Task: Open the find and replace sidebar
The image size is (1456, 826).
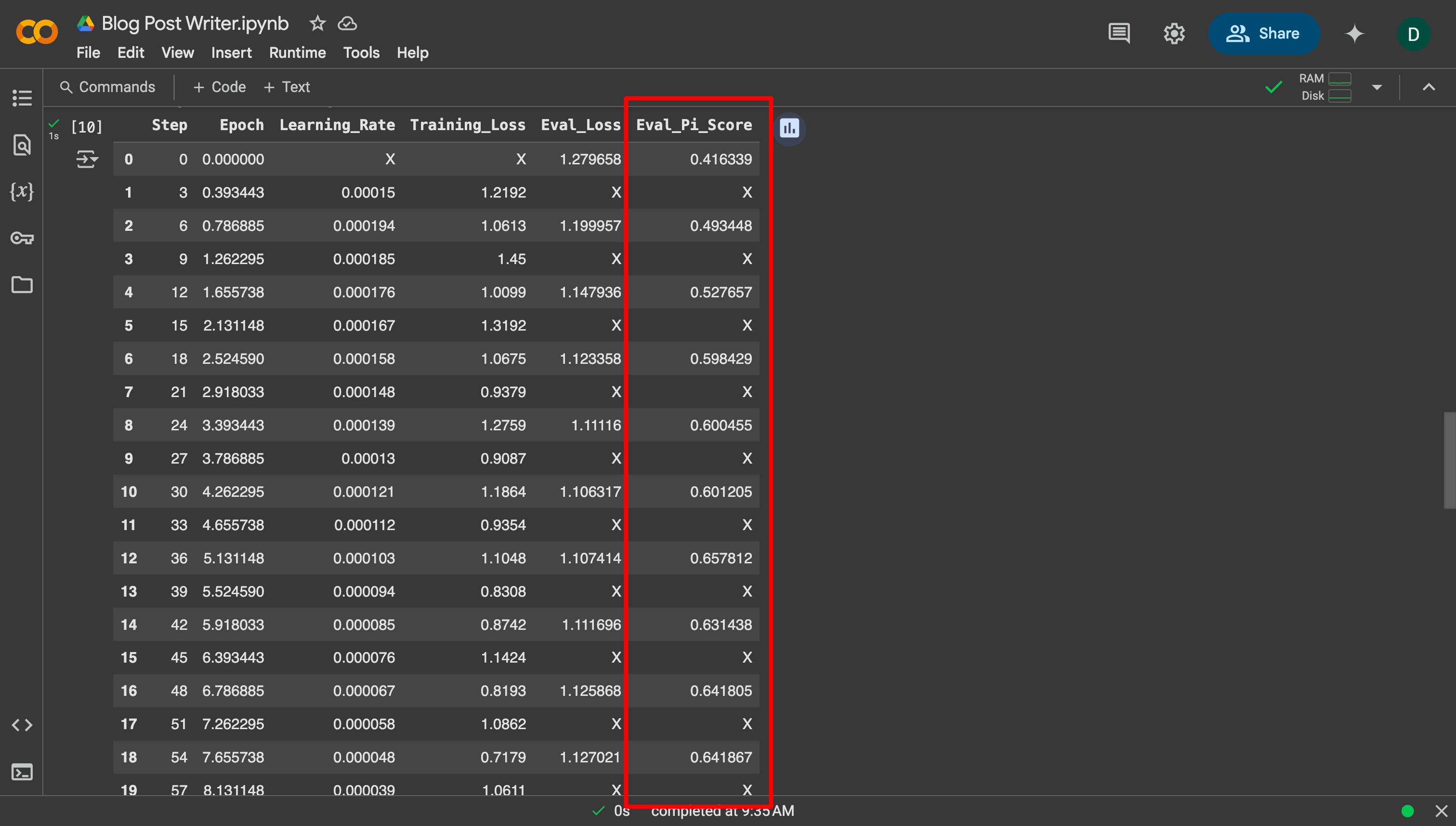Action: 22,145
